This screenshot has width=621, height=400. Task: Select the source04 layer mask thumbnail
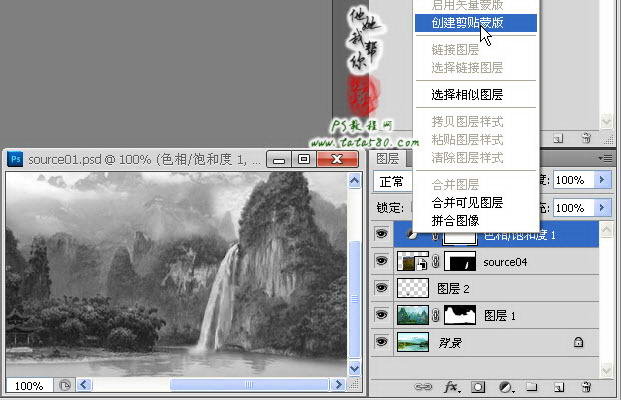[460, 261]
